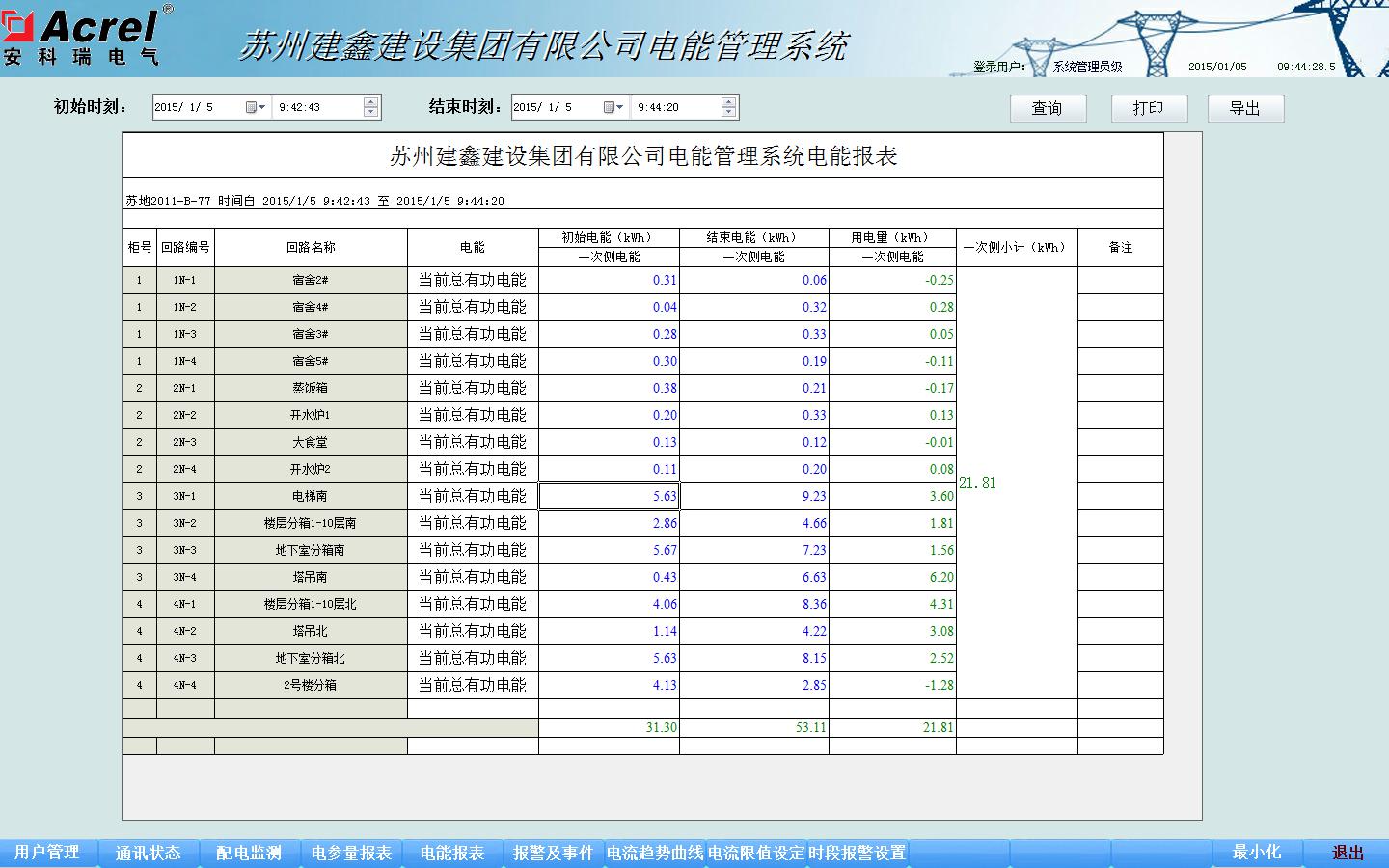Click circuit number 1N-3
This screenshot has height=868, width=1389.
185,335
